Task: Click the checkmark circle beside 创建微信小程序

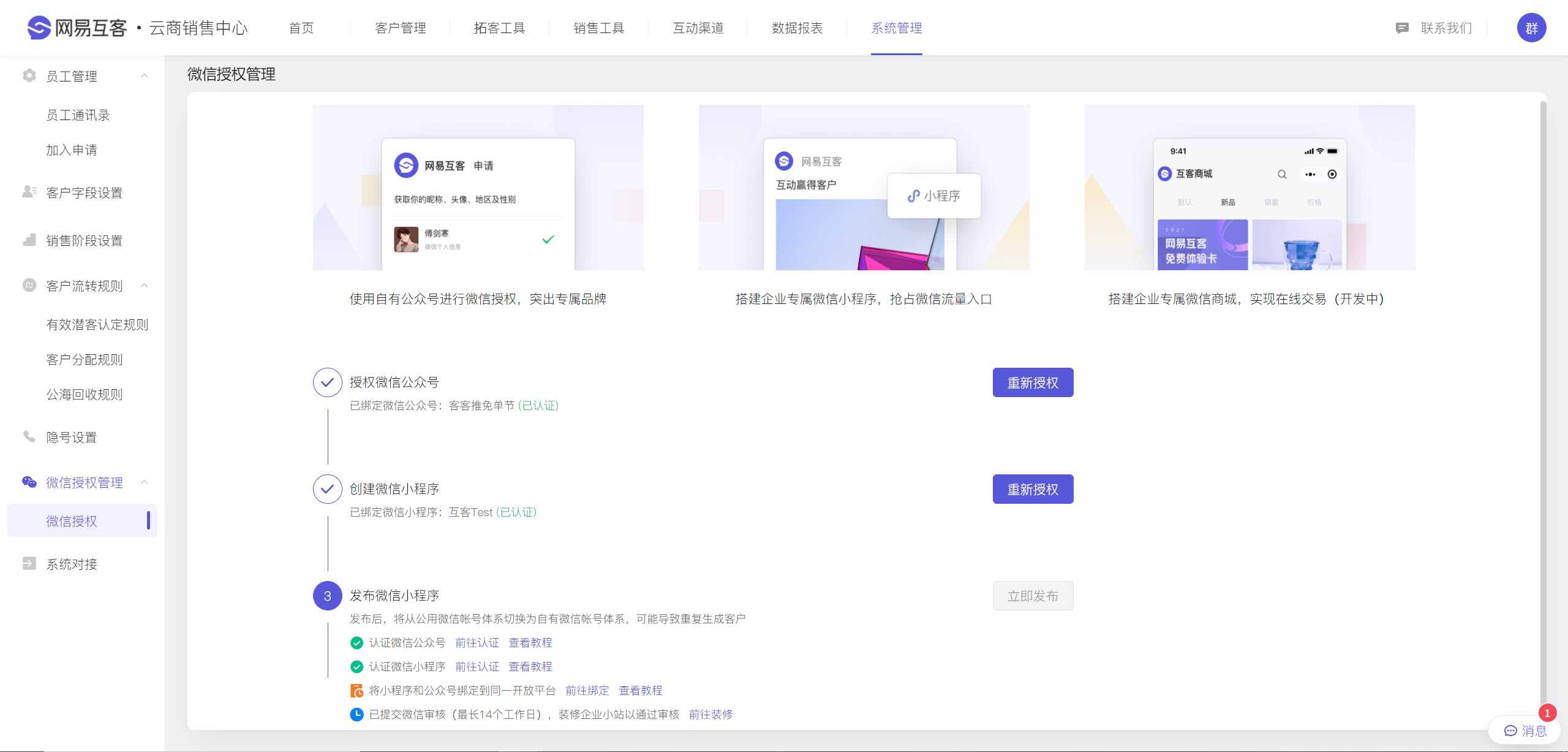Action: tap(328, 489)
